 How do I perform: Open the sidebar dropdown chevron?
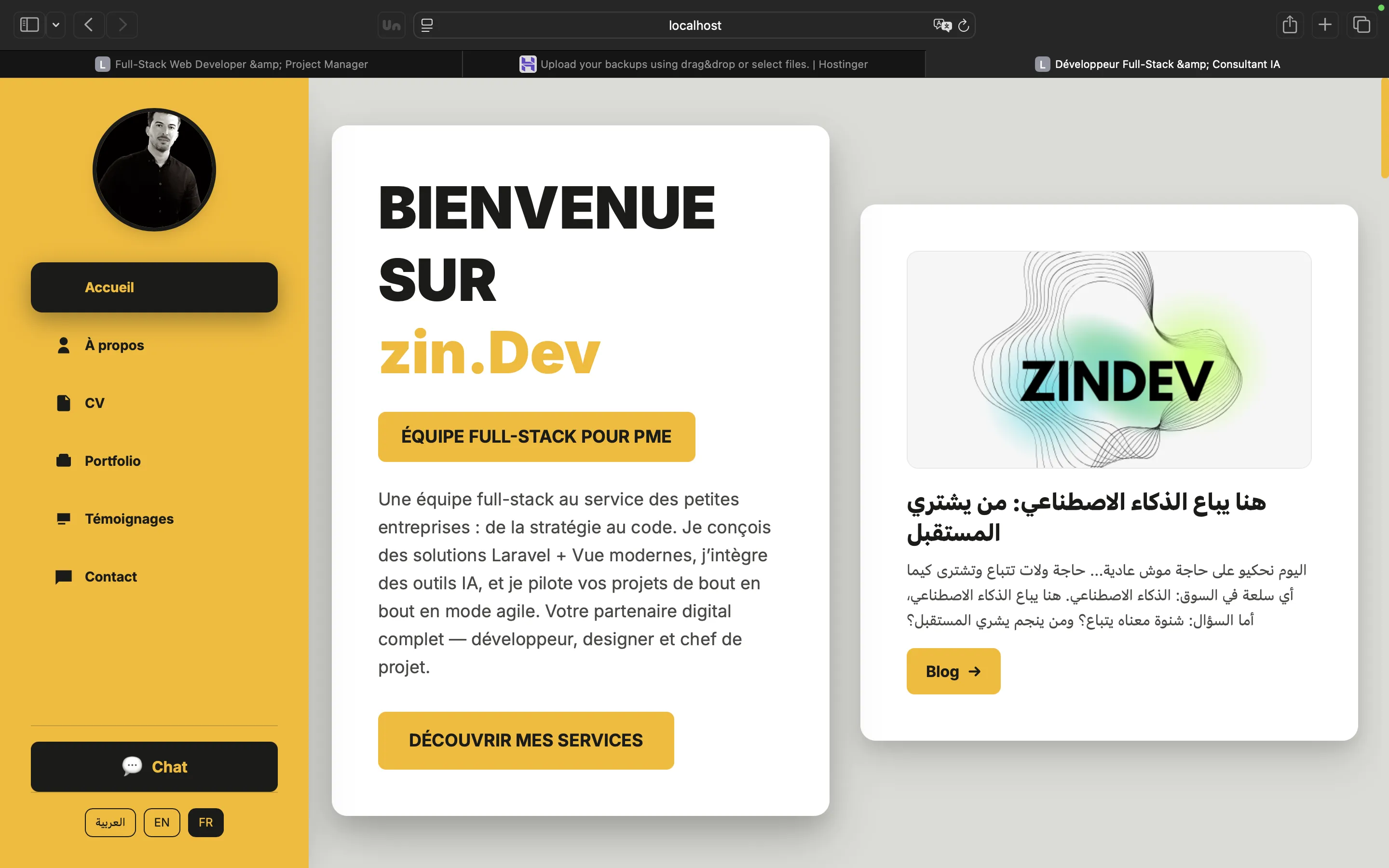[55, 25]
